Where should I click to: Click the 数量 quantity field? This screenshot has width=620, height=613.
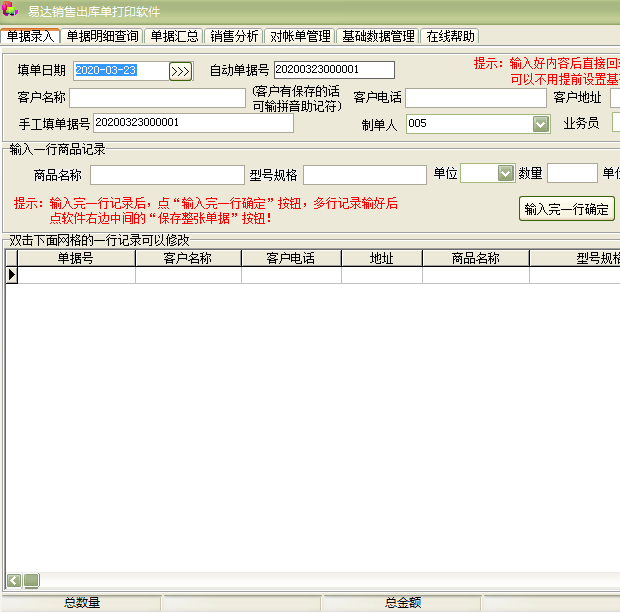[571, 174]
